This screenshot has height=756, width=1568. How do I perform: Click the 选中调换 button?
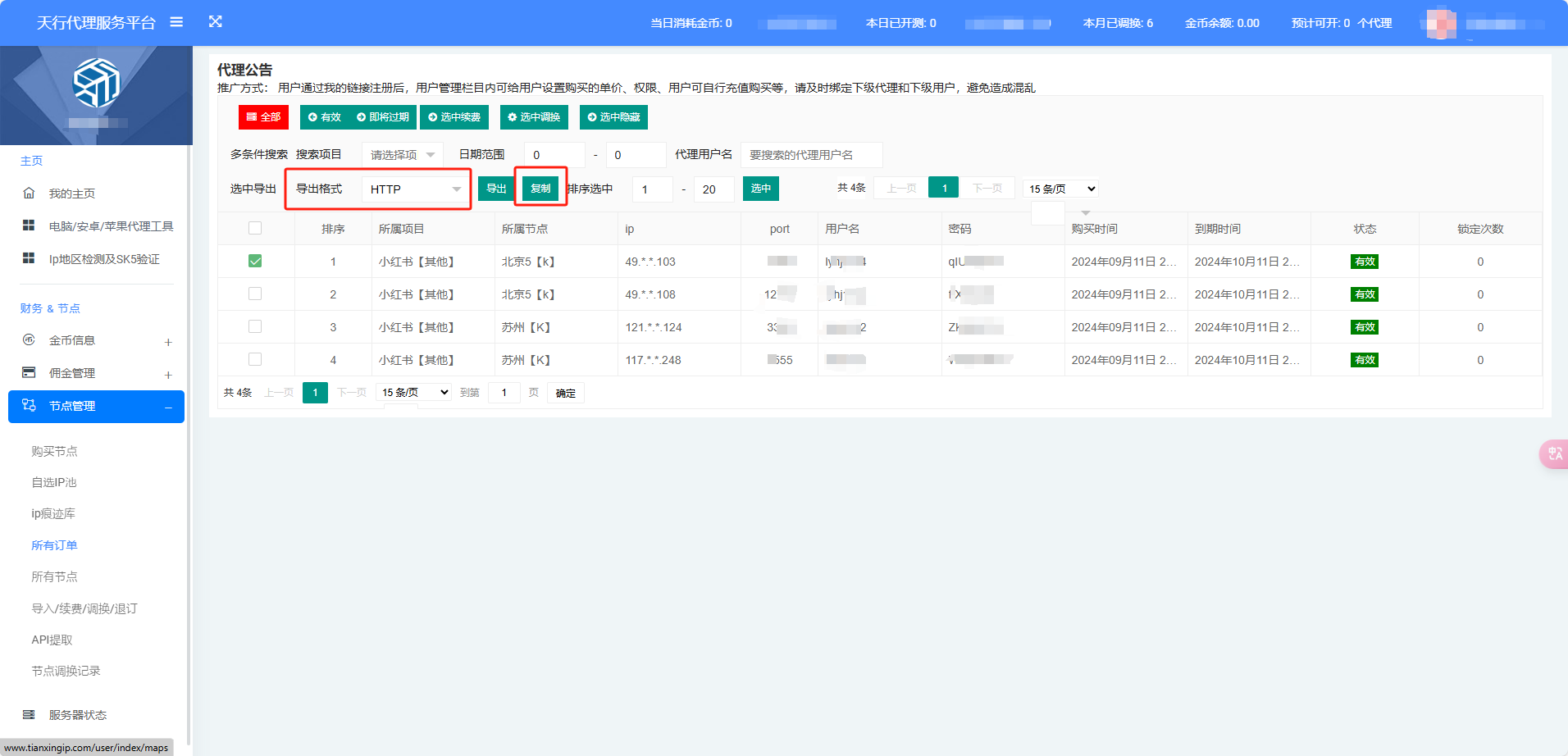tap(534, 117)
